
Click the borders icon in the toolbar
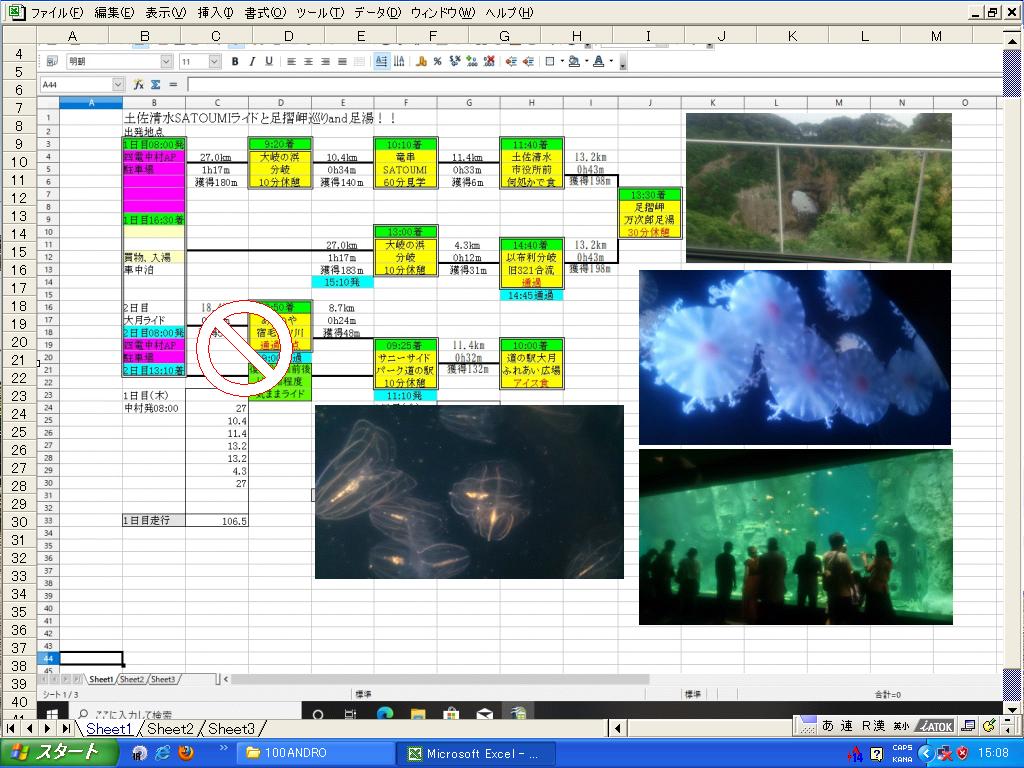point(549,62)
